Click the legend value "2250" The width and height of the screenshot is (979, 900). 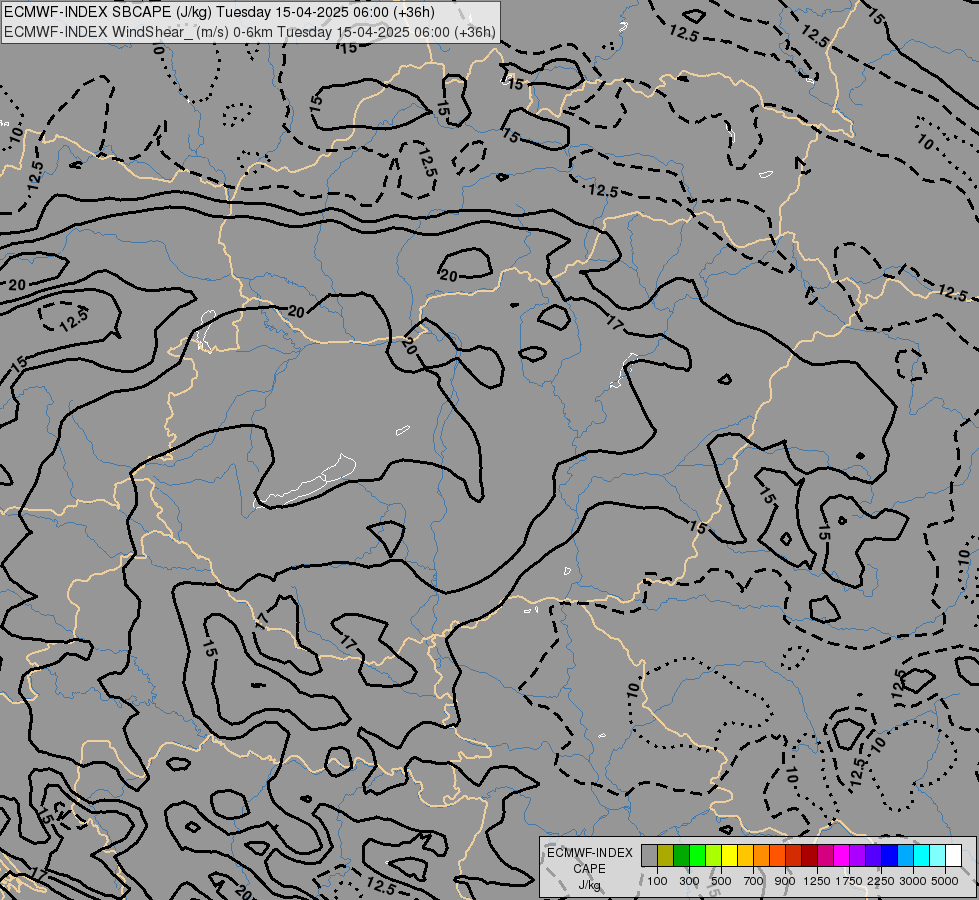pos(880,881)
